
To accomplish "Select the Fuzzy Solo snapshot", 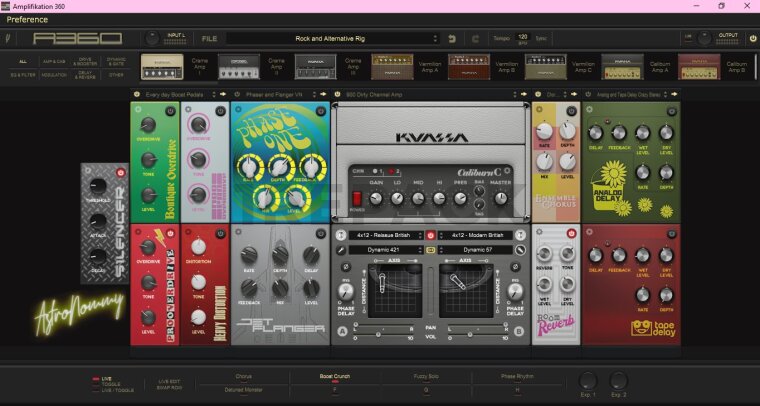I will tap(426, 378).
